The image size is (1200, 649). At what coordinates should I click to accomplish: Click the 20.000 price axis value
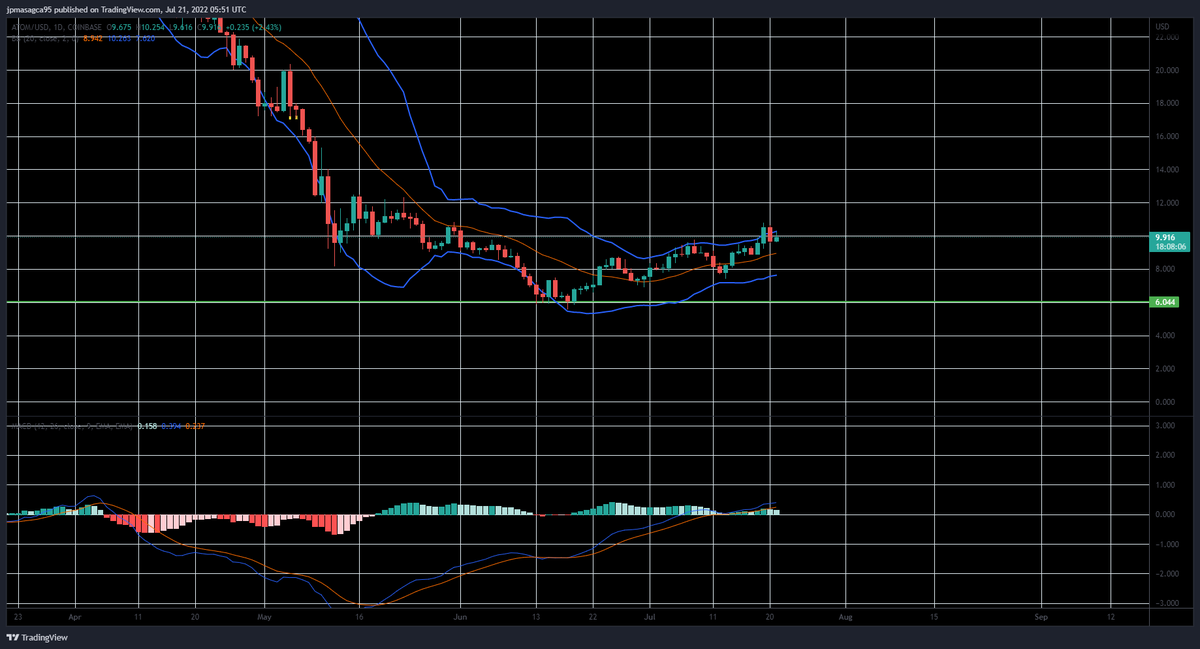1166,70
